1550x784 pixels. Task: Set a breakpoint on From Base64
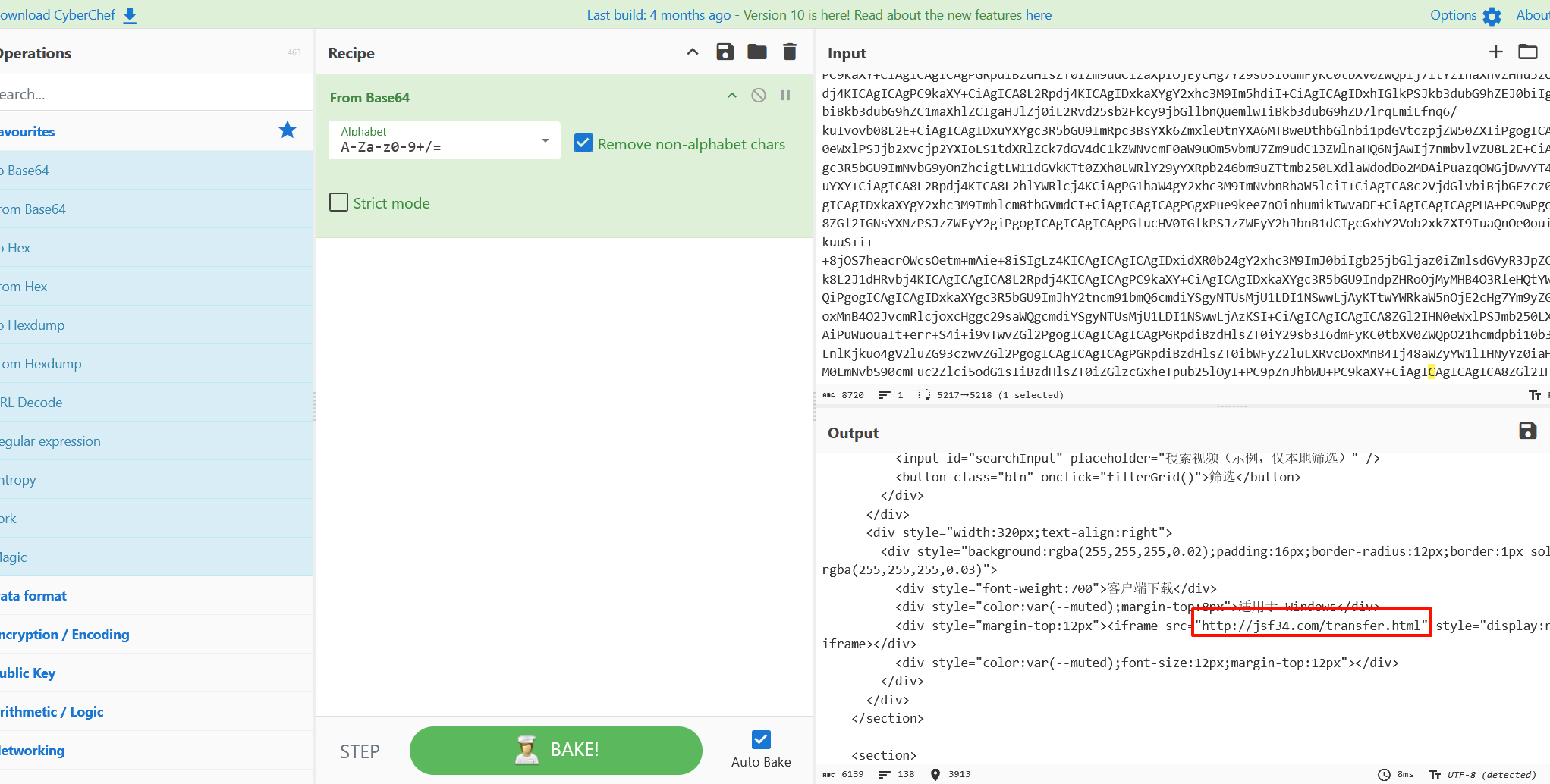pyautogui.click(x=785, y=96)
